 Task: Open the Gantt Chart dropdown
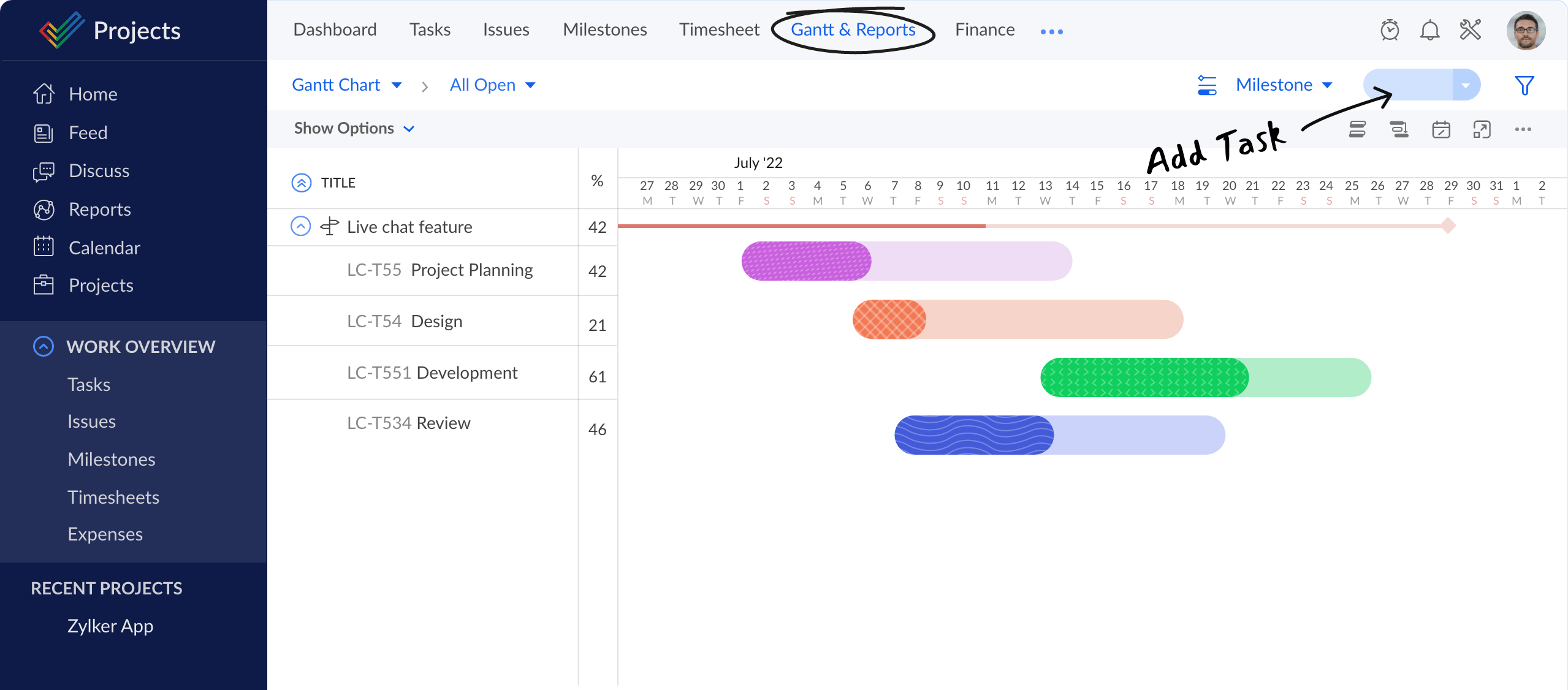tap(346, 85)
